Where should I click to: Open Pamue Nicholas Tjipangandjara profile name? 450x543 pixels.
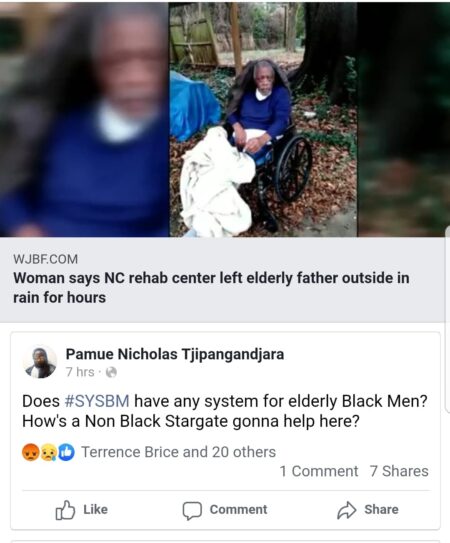pyautogui.click(x=175, y=354)
